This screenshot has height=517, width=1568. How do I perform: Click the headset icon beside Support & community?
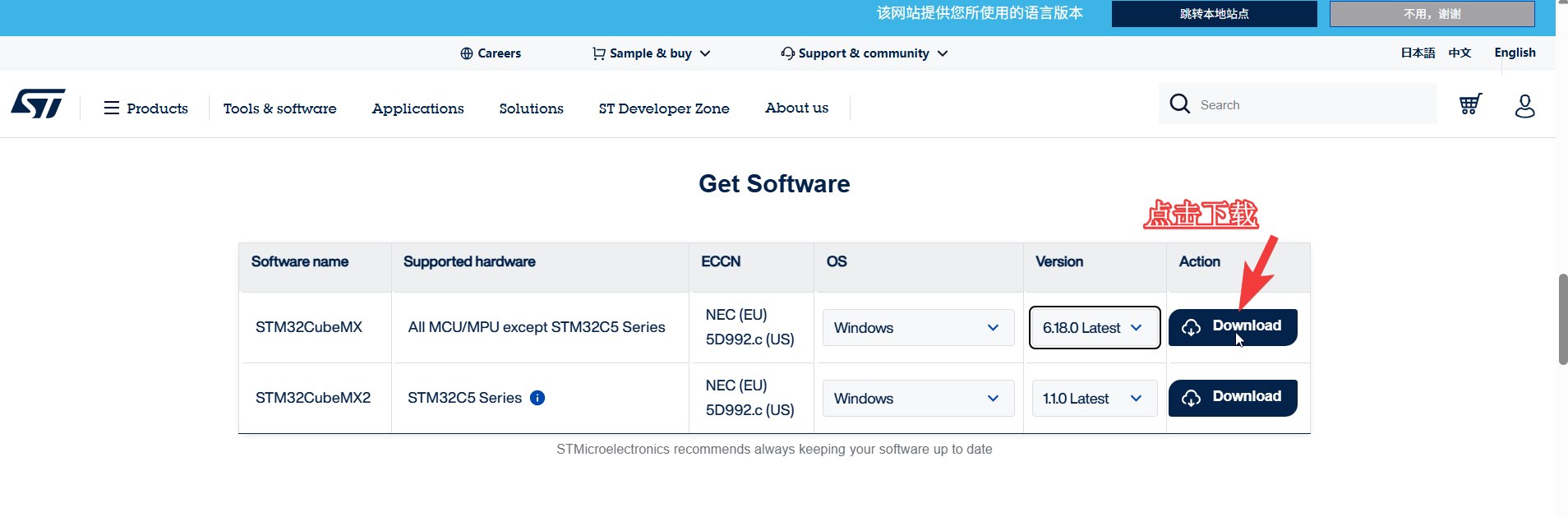tap(787, 53)
